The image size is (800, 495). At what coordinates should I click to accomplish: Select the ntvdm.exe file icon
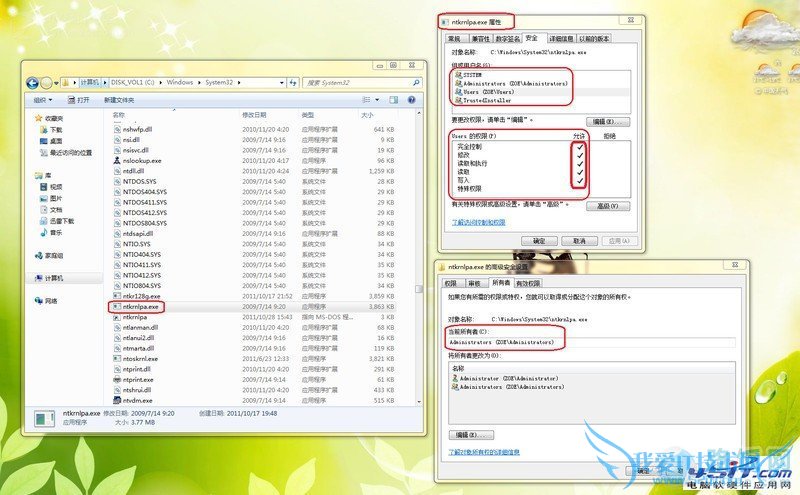tap(117, 401)
